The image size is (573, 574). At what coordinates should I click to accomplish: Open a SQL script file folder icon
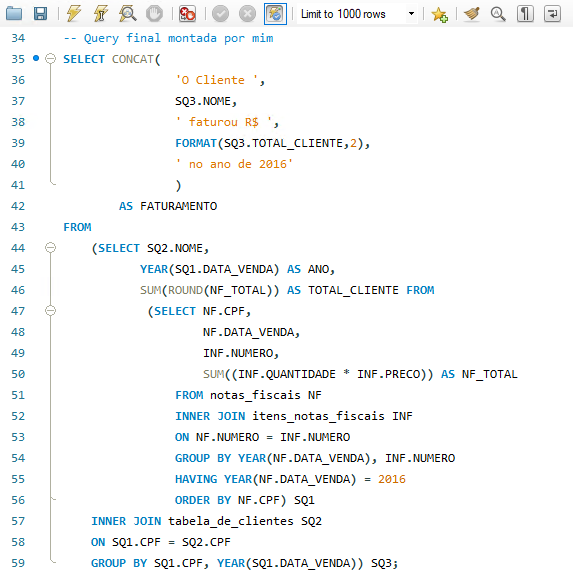pyautogui.click(x=14, y=14)
